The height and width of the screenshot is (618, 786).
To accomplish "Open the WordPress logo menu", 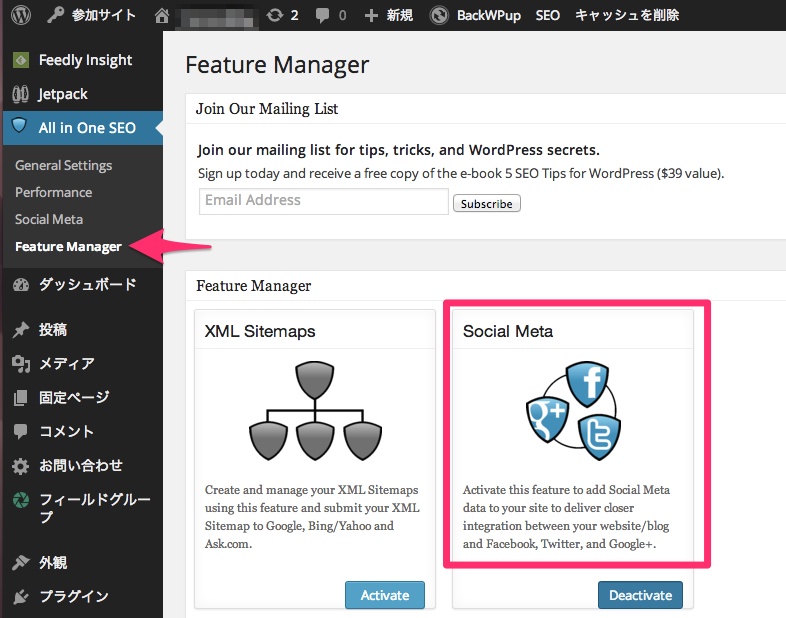I will click(21, 15).
